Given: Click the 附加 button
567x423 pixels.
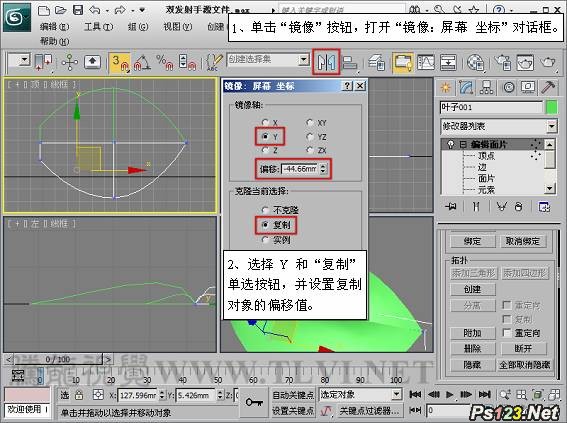Looking at the screenshot, I should (472, 333).
